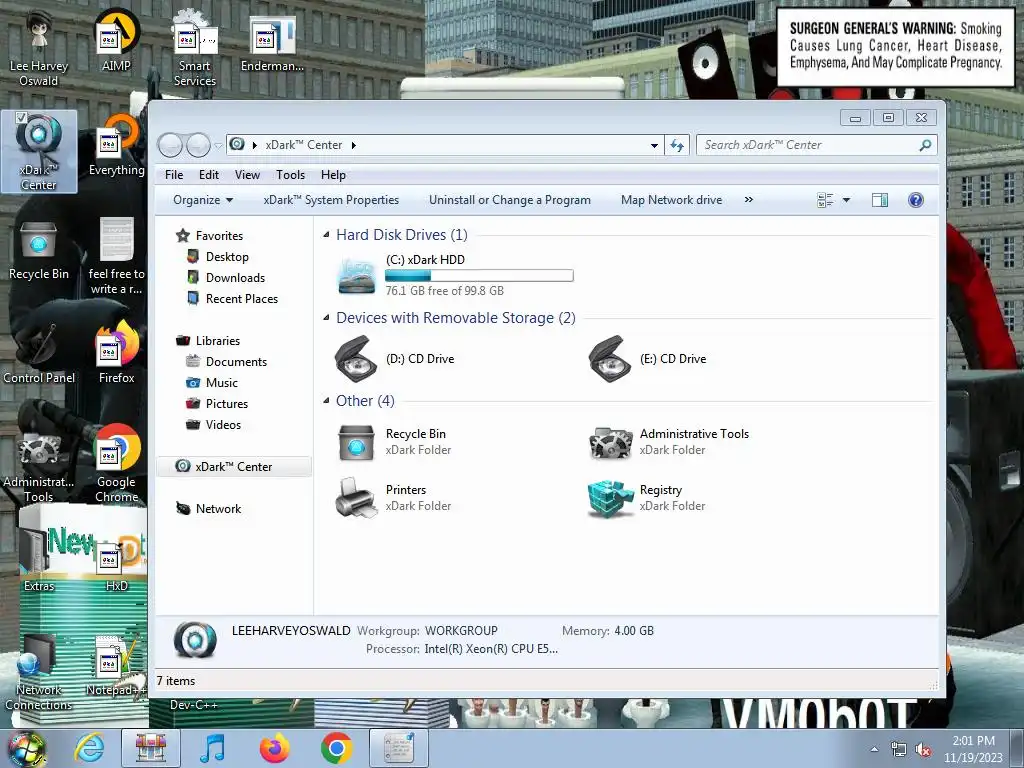Viewport: 1024px width, 768px height.
Task: Click the change view icon
Action: (825, 200)
